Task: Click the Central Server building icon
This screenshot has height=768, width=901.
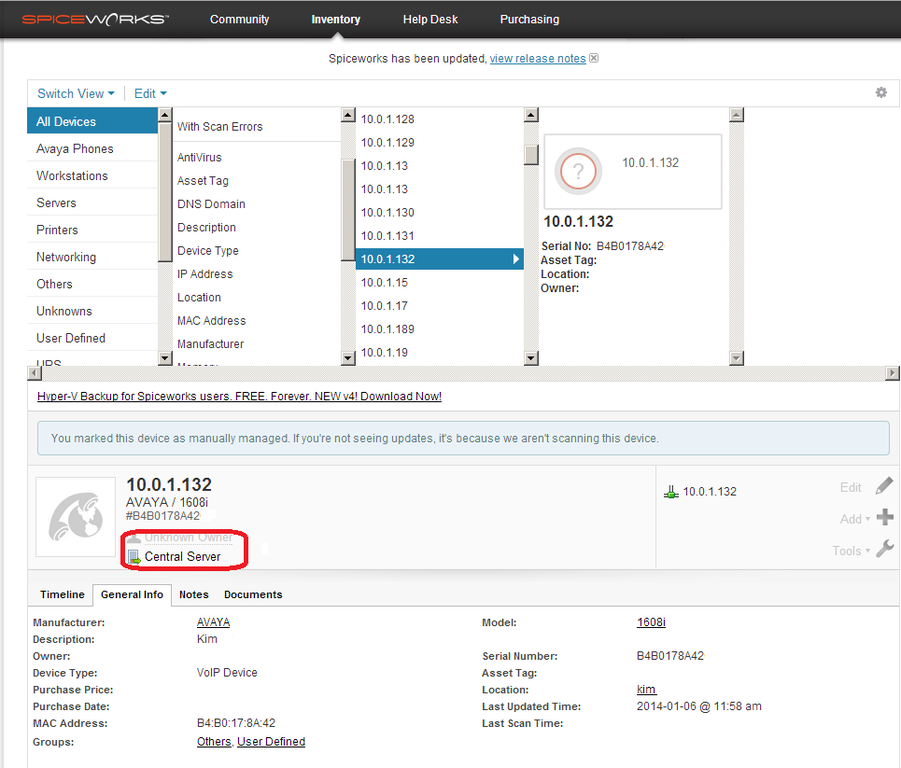Action: [x=136, y=557]
